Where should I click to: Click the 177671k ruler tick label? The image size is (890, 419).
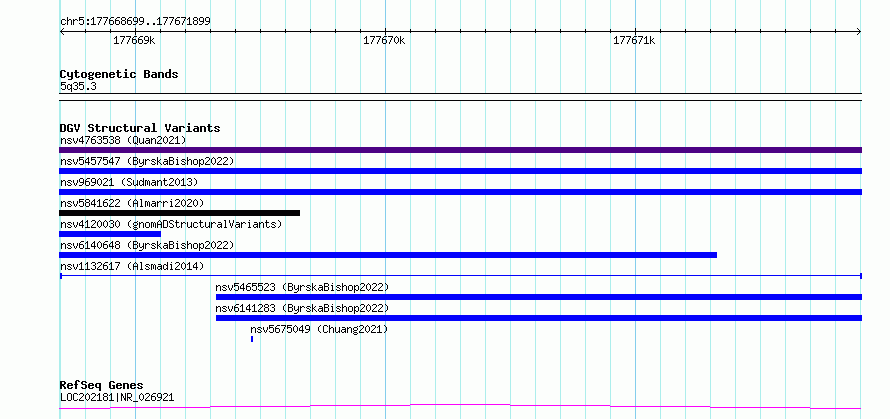(634, 41)
